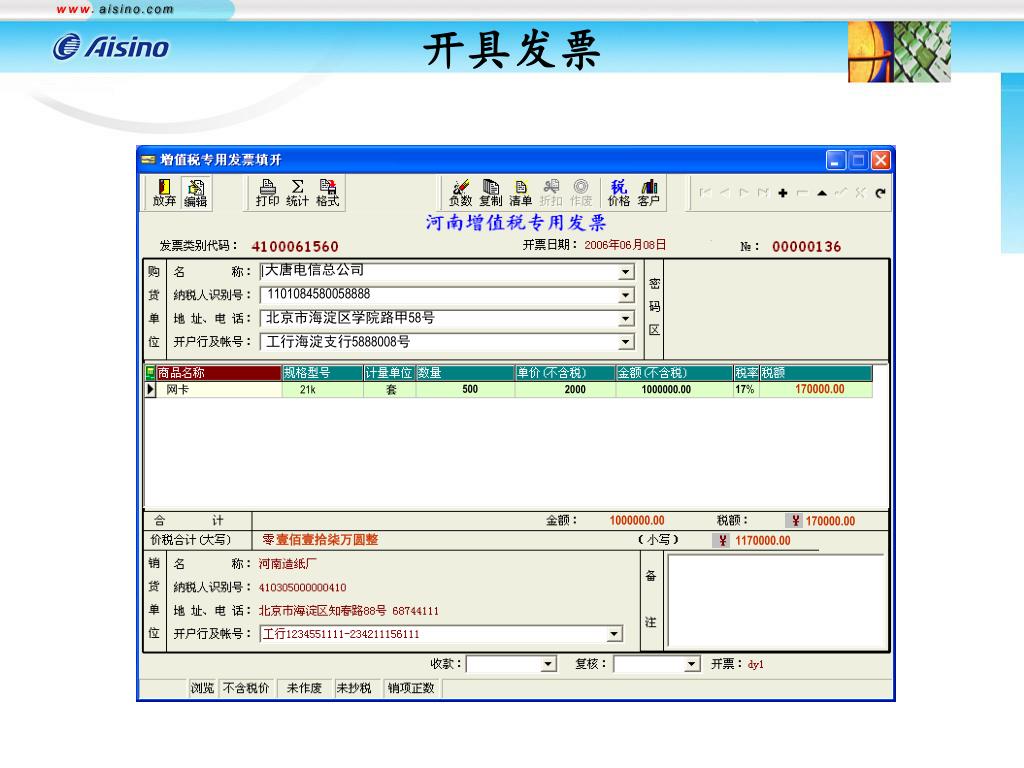This screenshot has width=1024, height=768.
Task: Expand the buyer 纳税人识别号 dropdown arrow
Action: [x=626, y=295]
